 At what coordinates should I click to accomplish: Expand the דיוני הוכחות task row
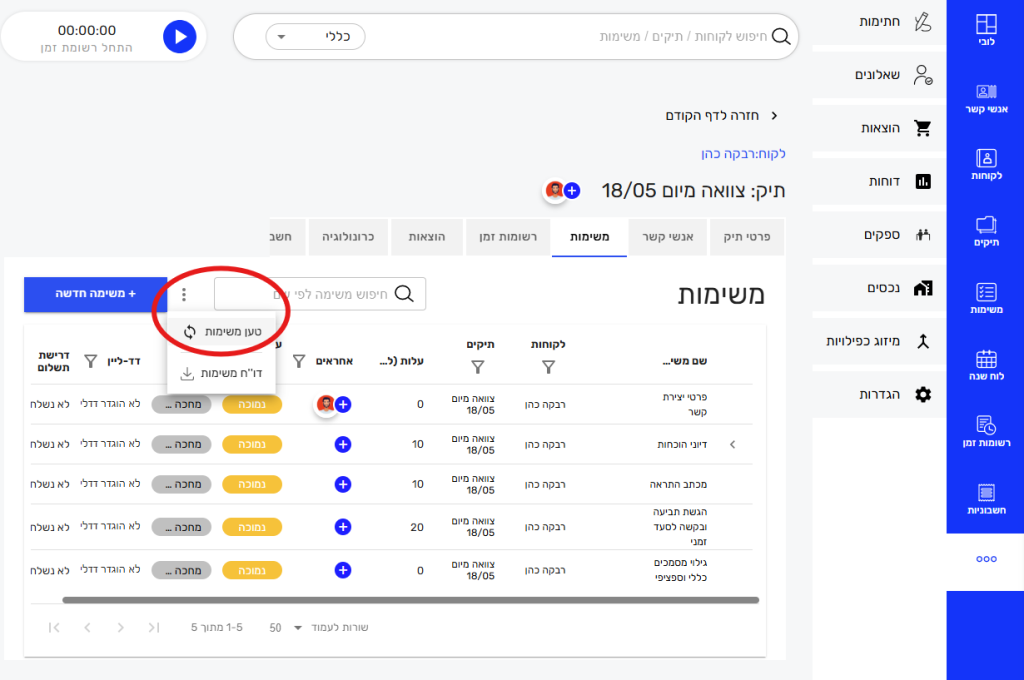coord(732,444)
